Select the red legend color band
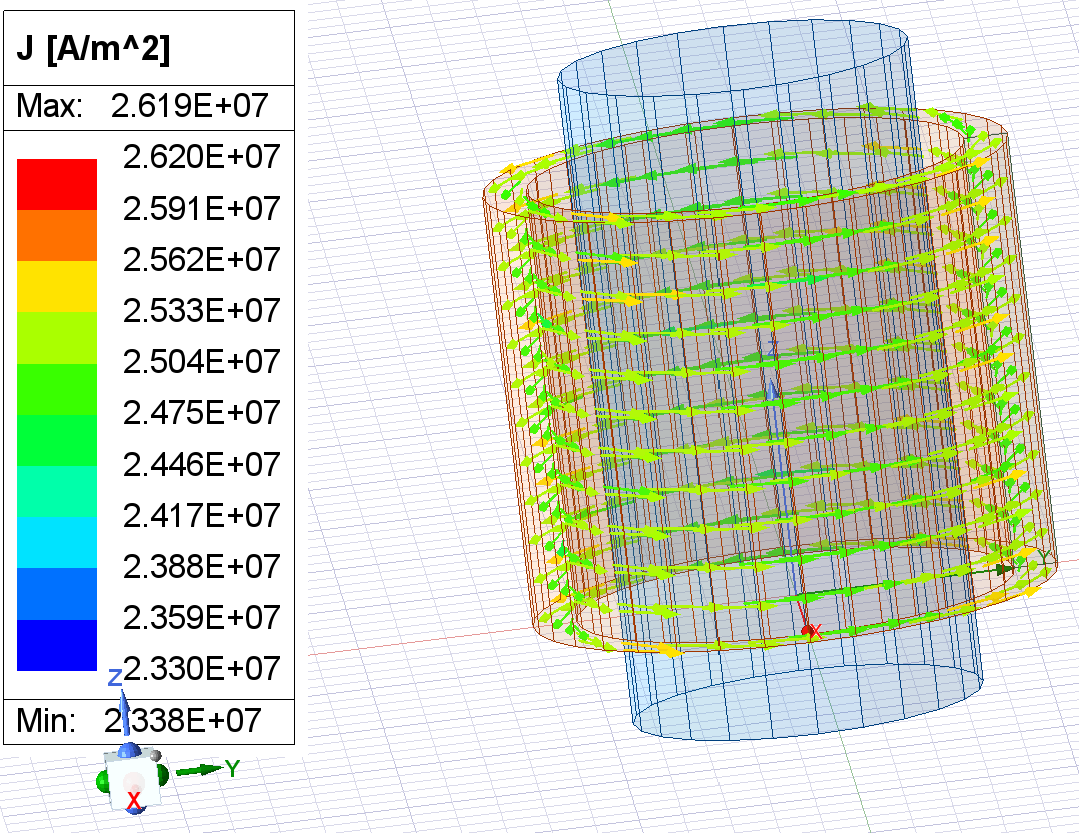The image size is (1079, 833). (56, 184)
